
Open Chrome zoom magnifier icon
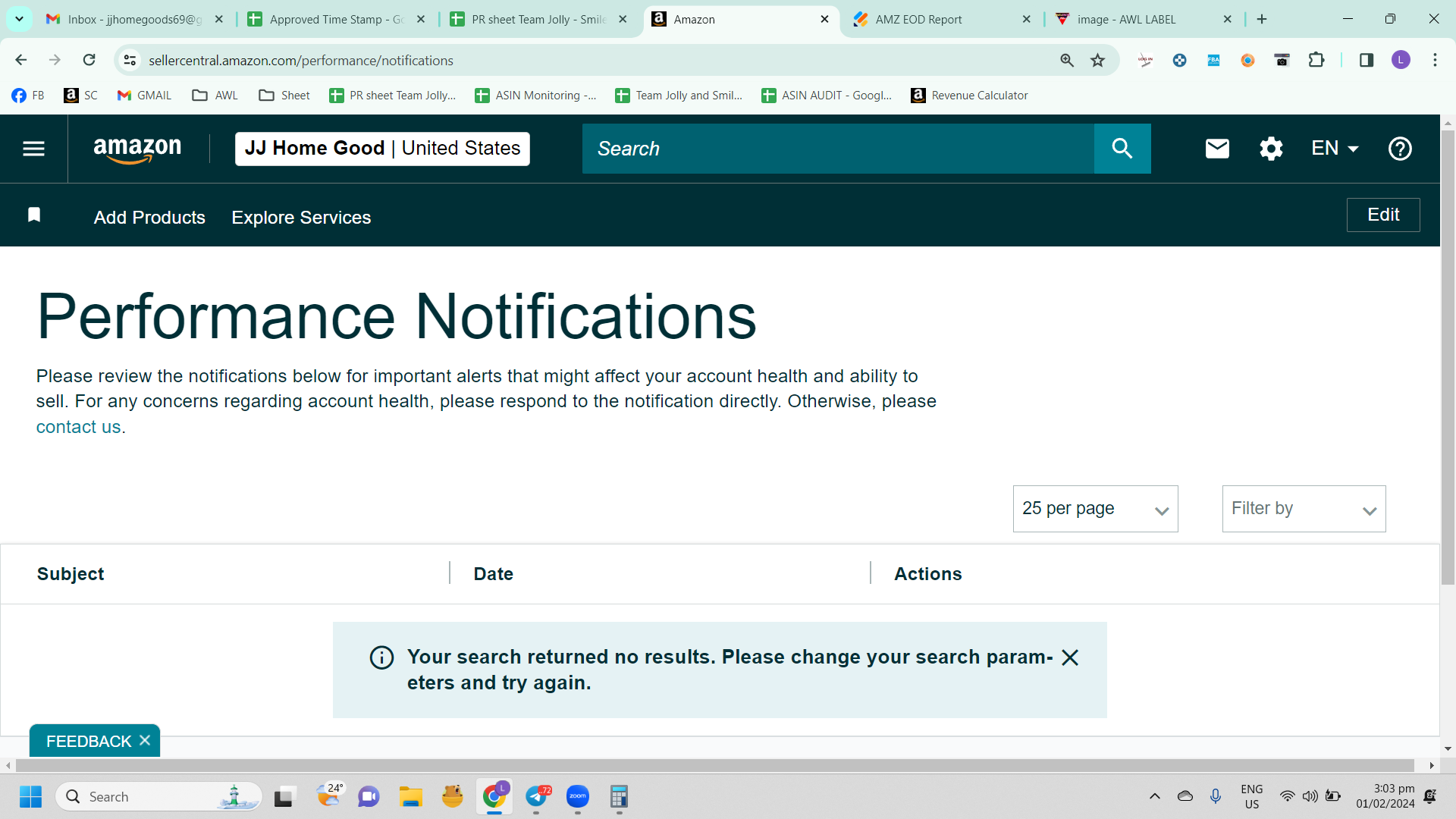coord(1067,60)
